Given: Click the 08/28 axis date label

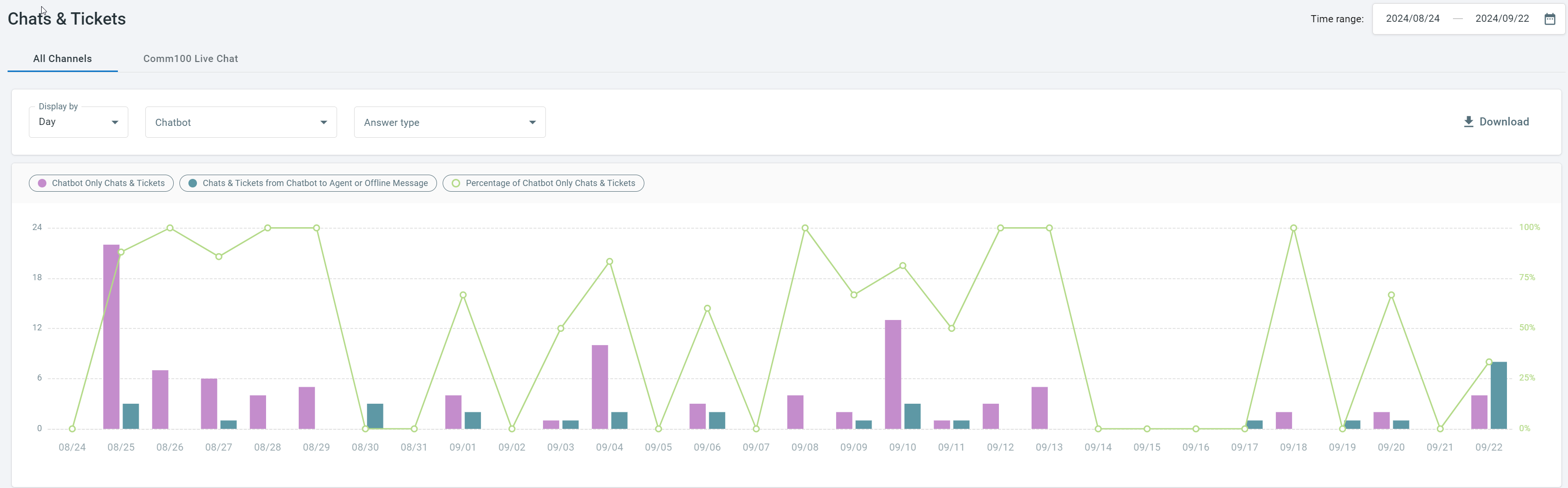Looking at the screenshot, I should (x=267, y=447).
